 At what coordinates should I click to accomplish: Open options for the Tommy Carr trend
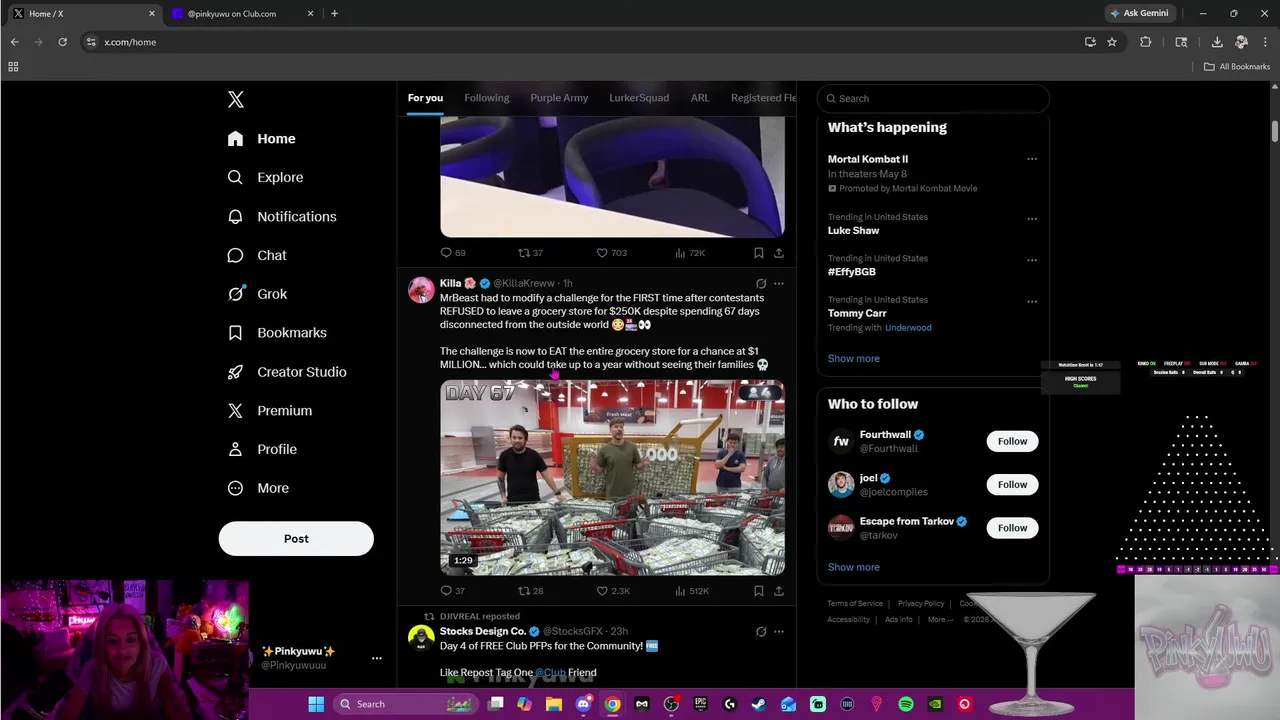point(1032,301)
